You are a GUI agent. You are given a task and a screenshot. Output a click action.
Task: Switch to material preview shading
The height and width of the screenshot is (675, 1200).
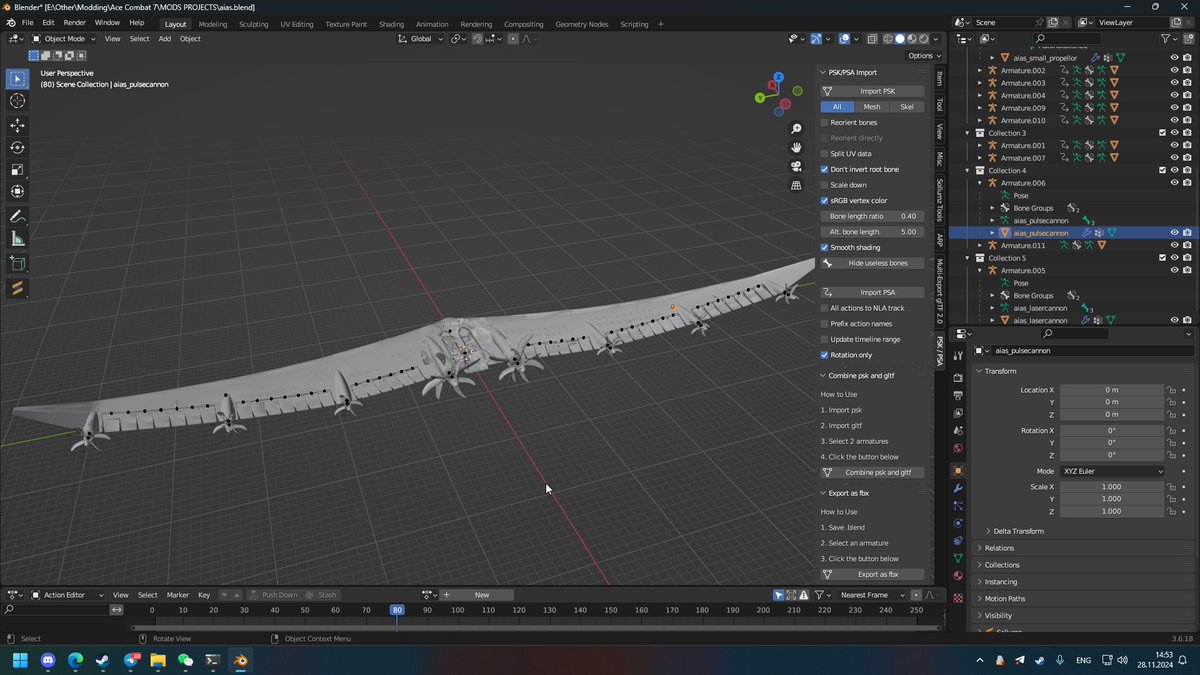click(911, 39)
